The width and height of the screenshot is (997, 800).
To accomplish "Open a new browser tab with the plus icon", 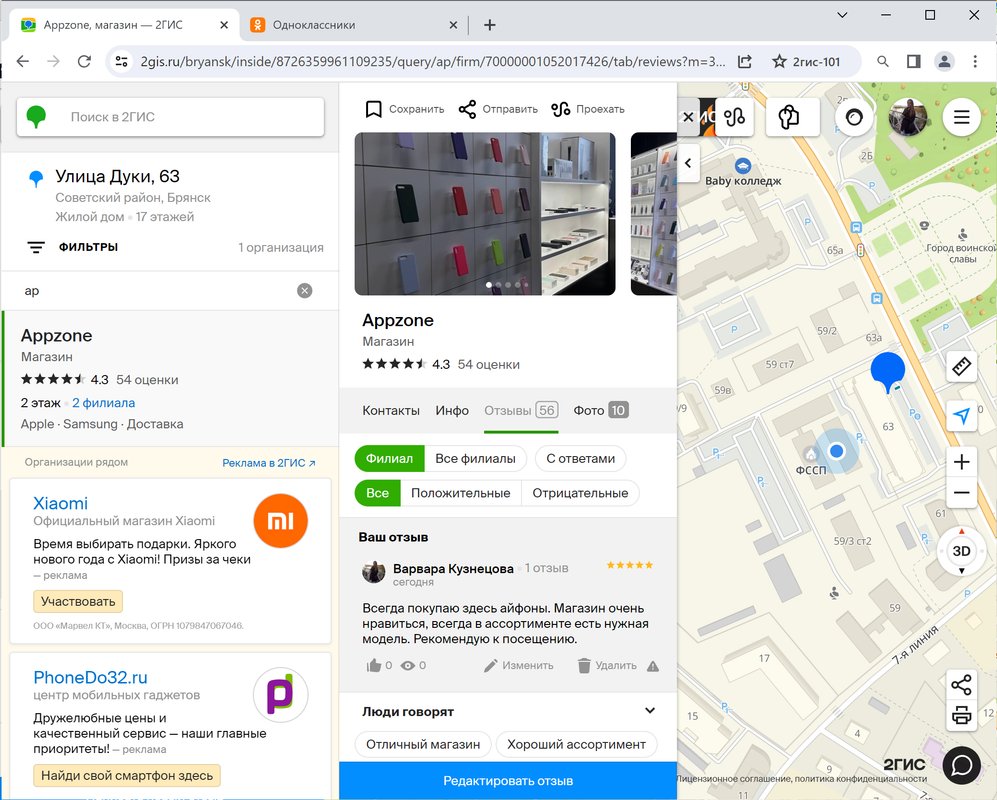I will (x=490, y=25).
